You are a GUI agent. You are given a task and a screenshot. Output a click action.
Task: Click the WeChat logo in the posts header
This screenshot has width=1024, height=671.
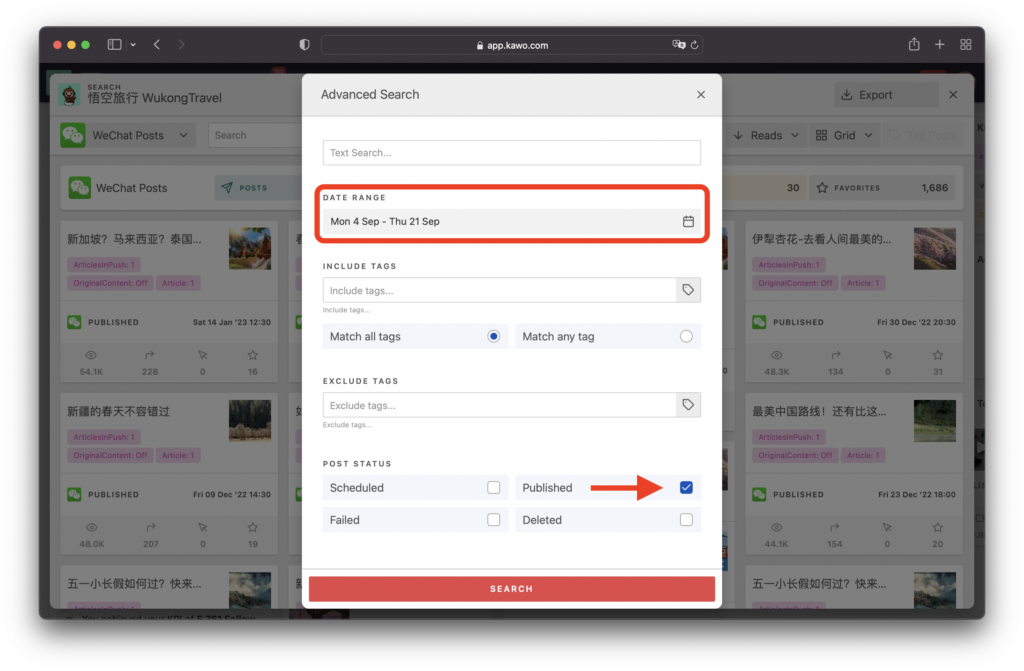tap(80, 188)
